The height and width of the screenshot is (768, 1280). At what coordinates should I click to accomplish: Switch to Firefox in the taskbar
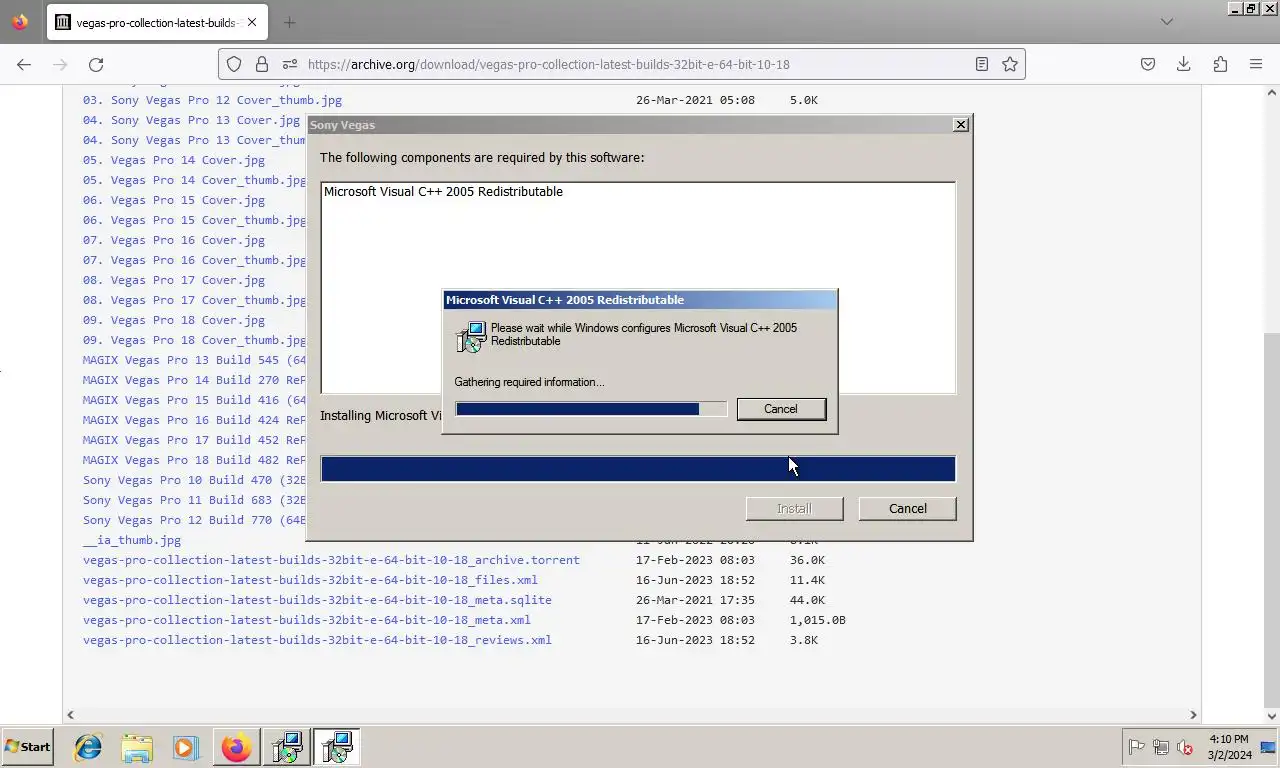pos(236,747)
